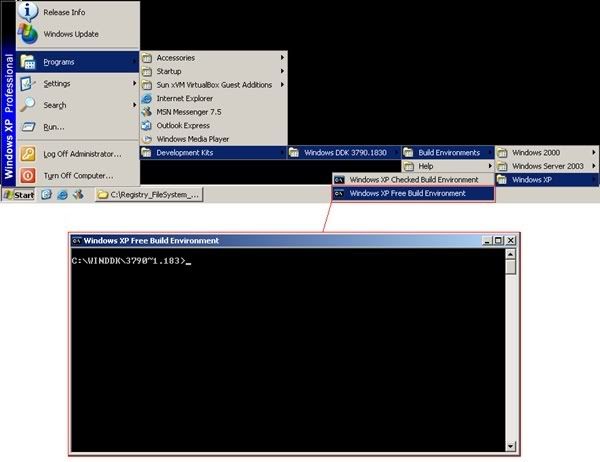Select Windows XP Free Build Environment
Screen dimensions: 600x462
click(x=413, y=194)
